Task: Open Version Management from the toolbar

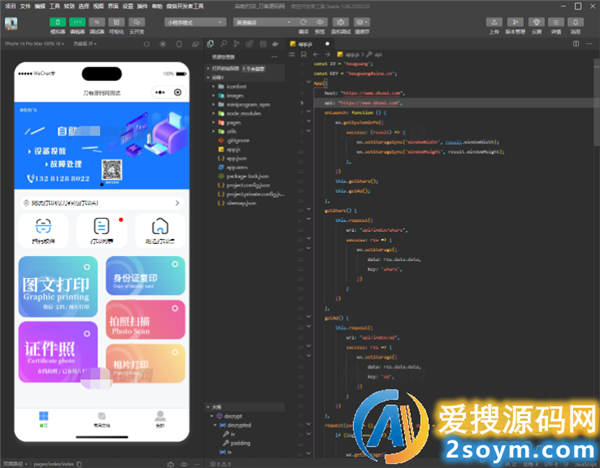Action: 517,21
